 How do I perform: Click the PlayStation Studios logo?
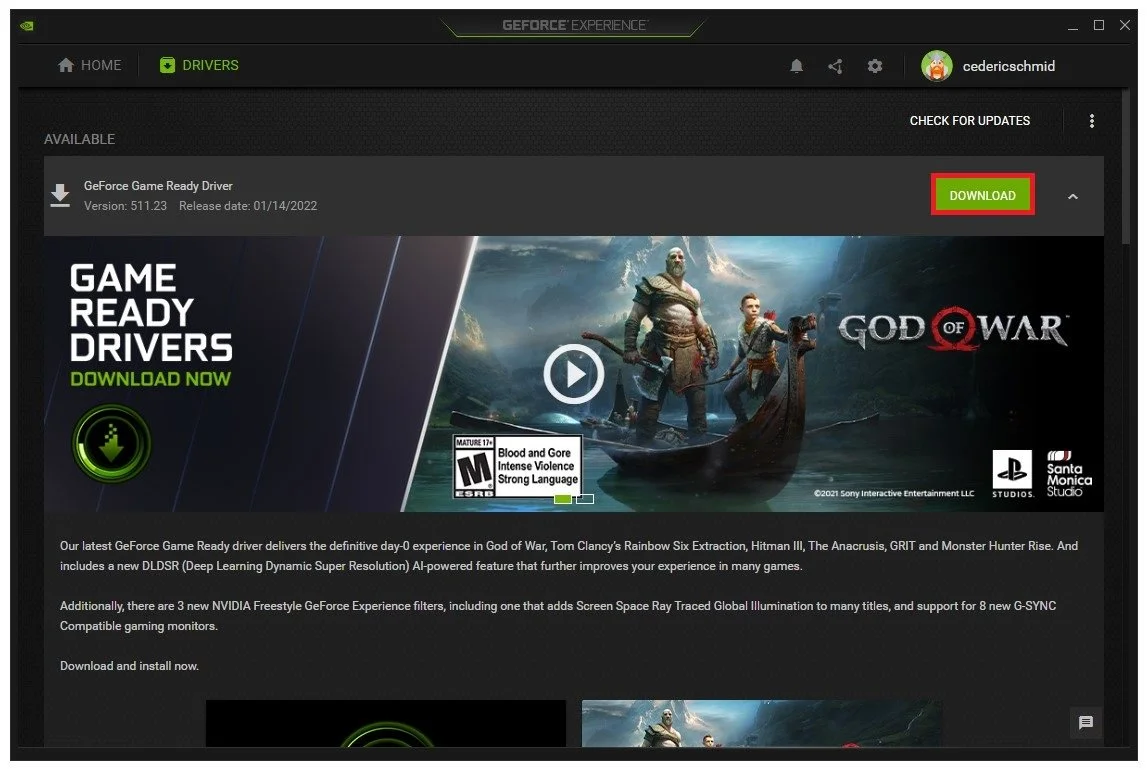[x=1012, y=474]
